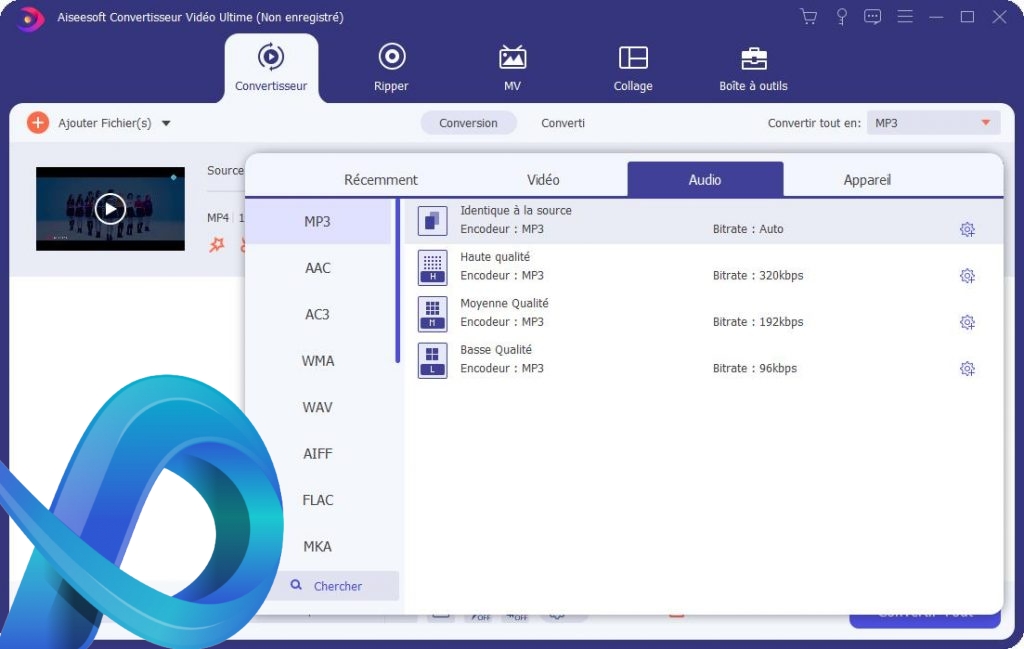Choose the Haute qualité profile
This screenshot has width=1024, height=649.
tap(703, 267)
